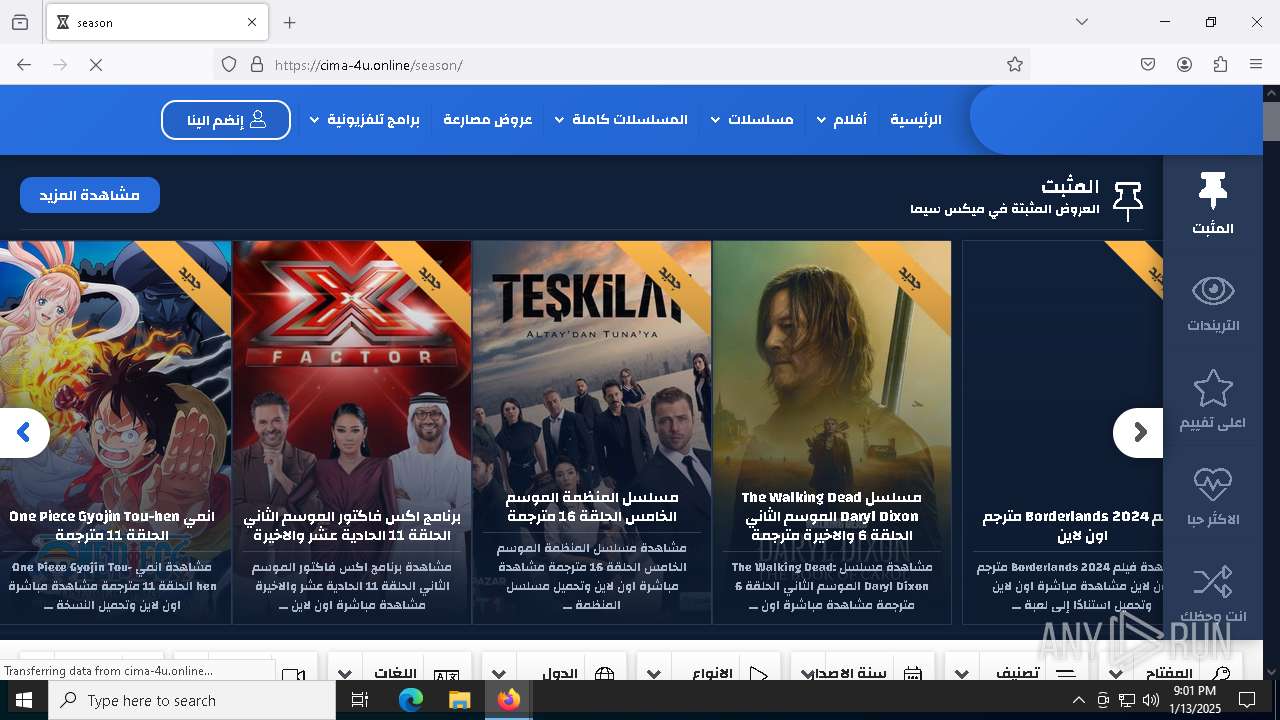Click the Firefox back button
Viewport: 1280px width, 720px height.
click(x=24, y=65)
